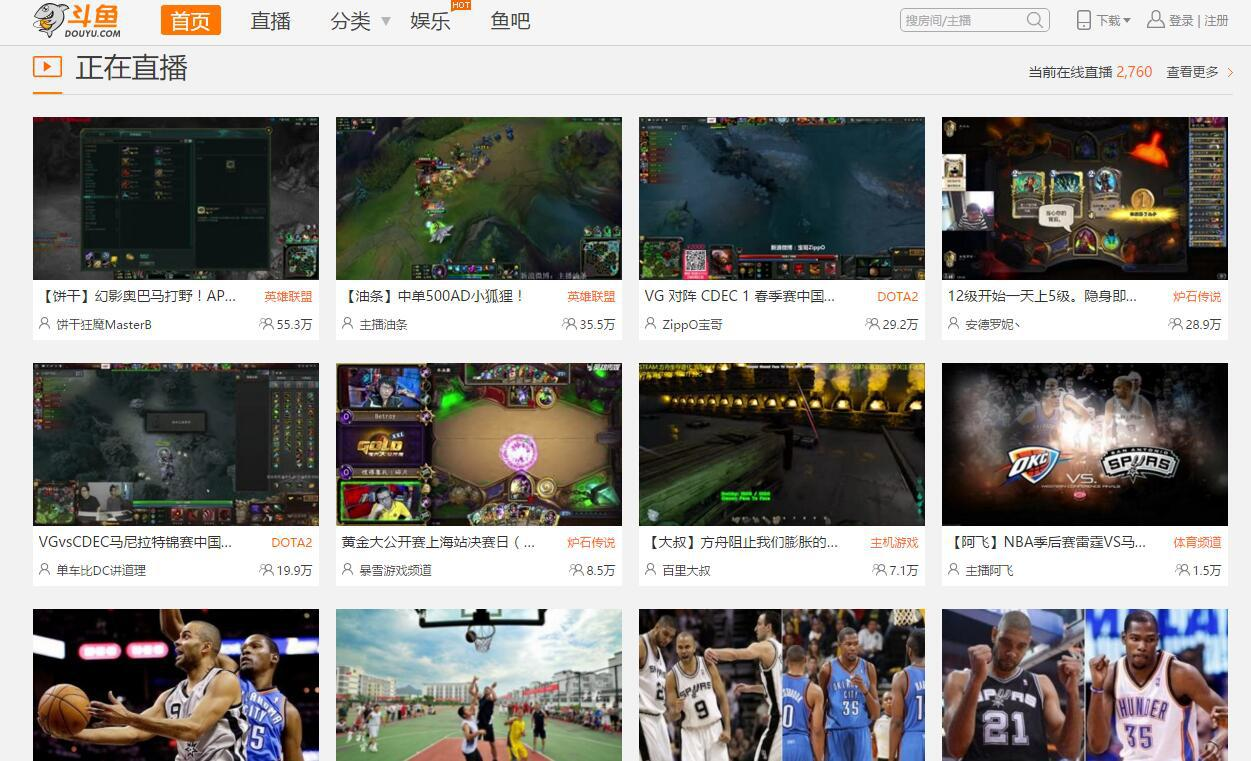1251x761 pixels.
Task: Click the 体育频道 category tag
Action: [x=1197, y=543]
